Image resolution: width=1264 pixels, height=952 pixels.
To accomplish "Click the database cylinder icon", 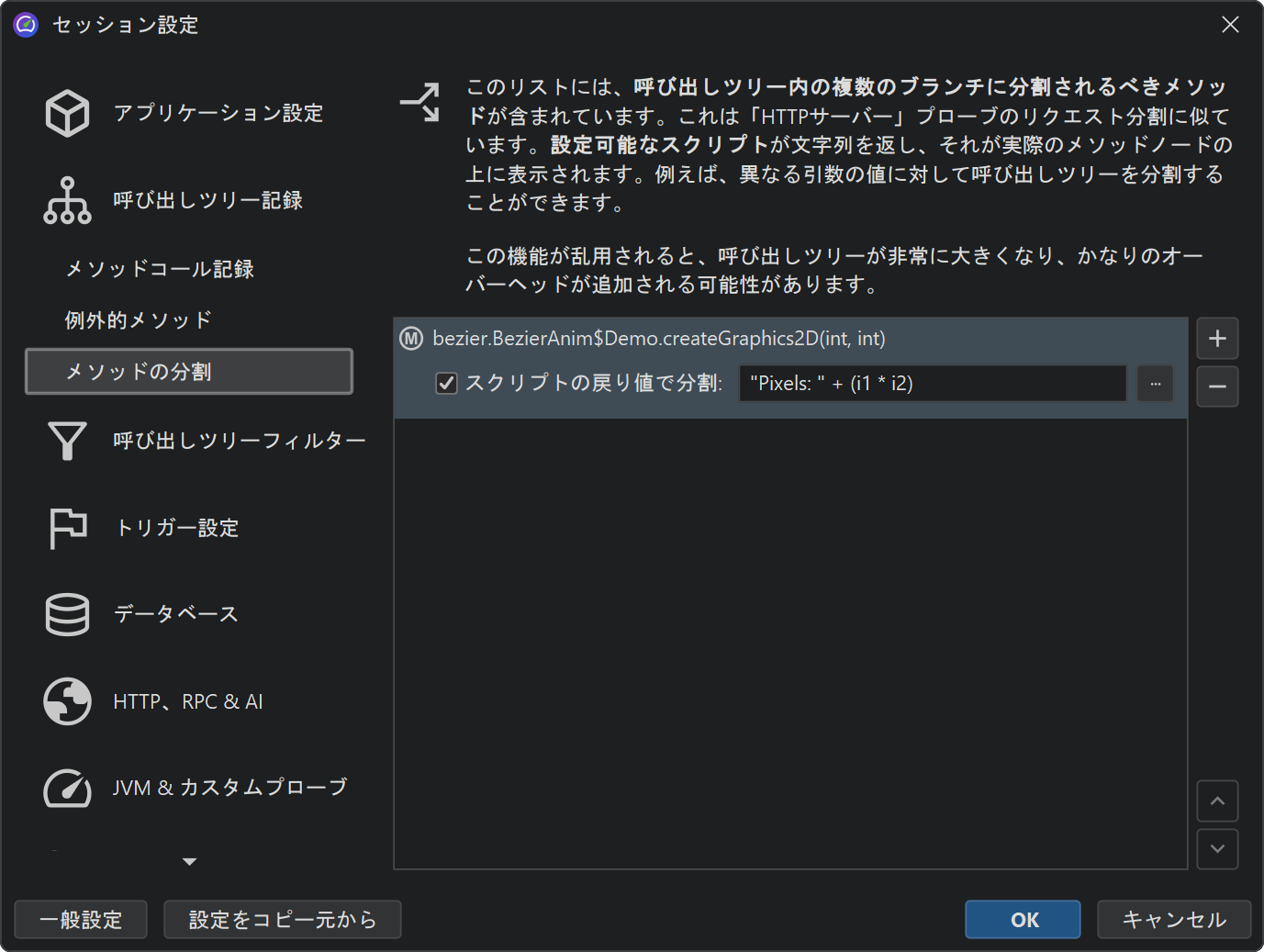I will 67,614.
